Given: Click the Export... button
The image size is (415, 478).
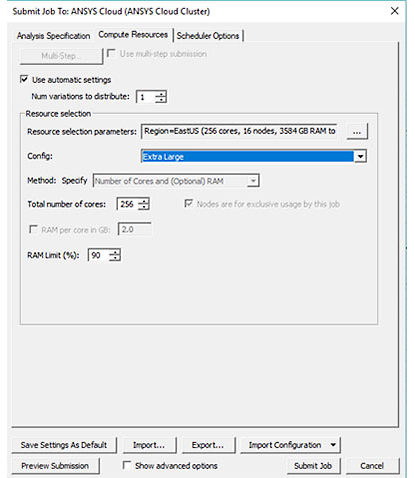Looking at the screenshot, I should [208, 445].
